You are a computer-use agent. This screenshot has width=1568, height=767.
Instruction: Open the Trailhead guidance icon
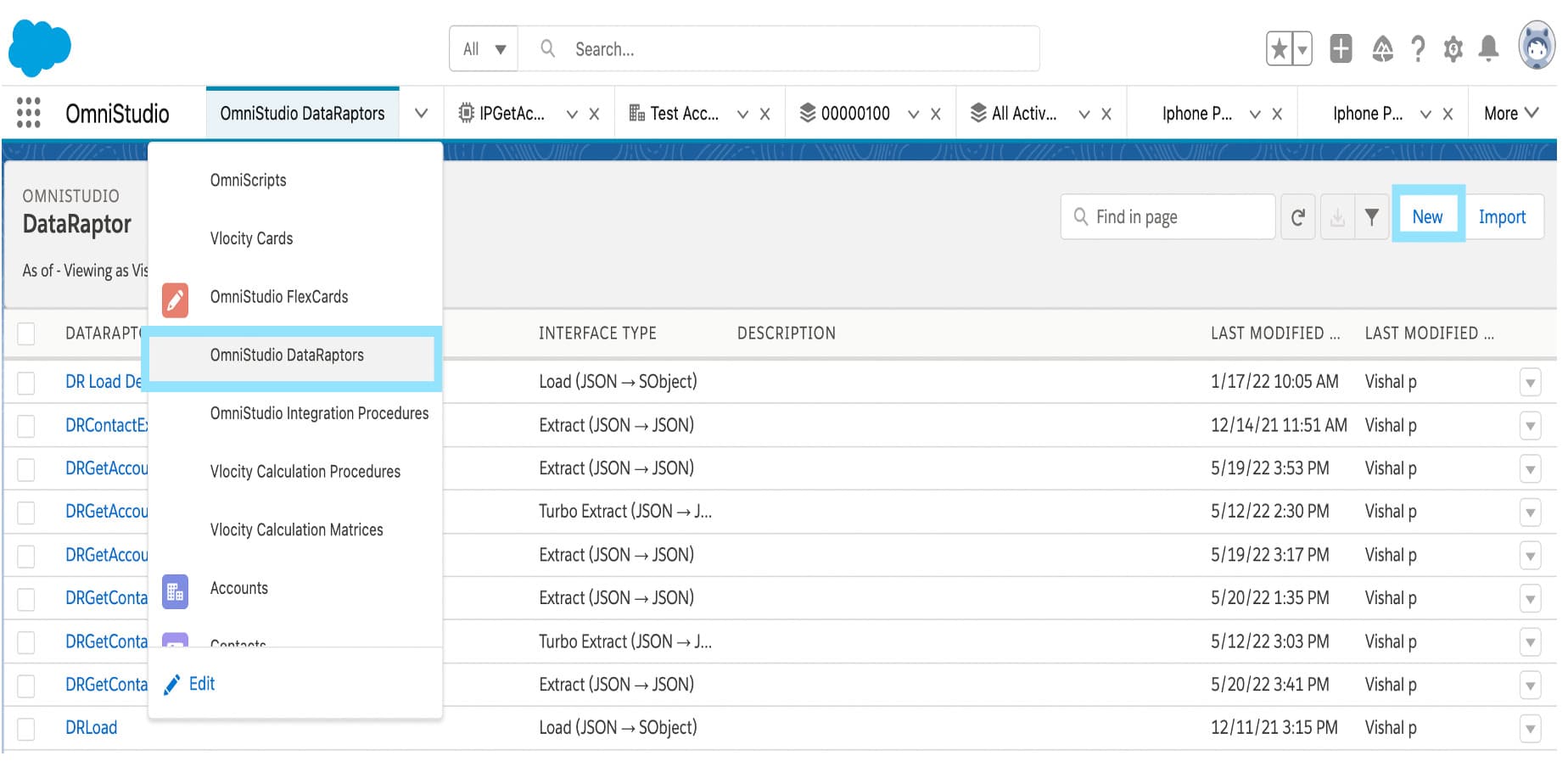point(1383,49)
